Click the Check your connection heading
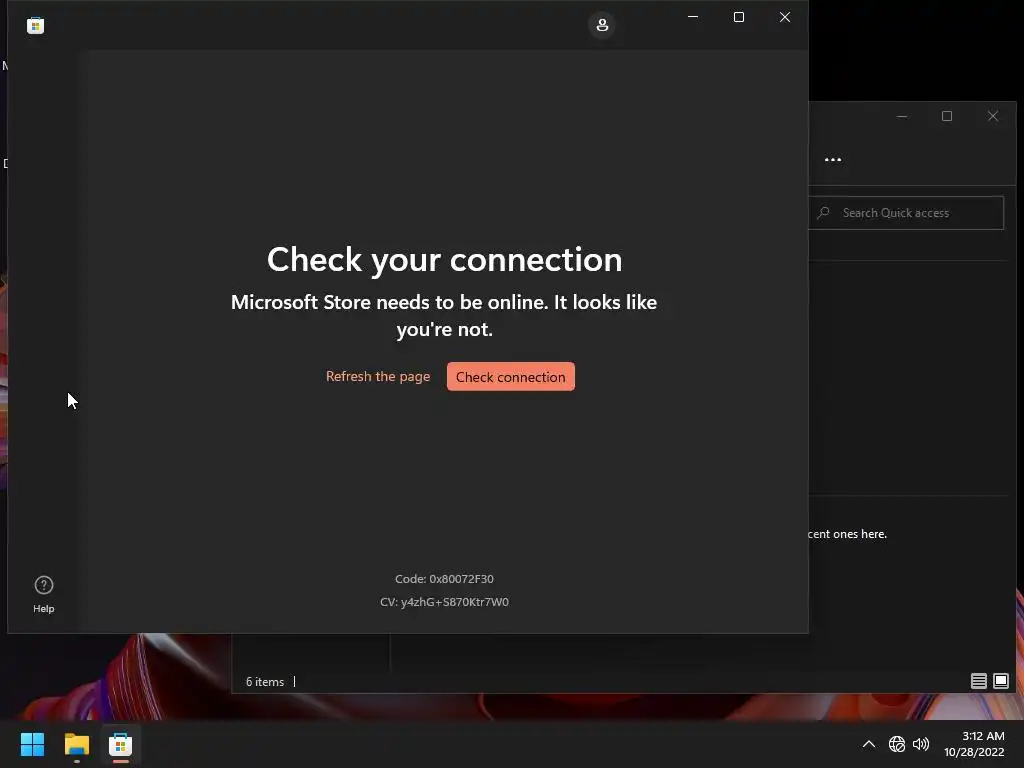The image size is (1024, 768). click(x=445, y=260)
